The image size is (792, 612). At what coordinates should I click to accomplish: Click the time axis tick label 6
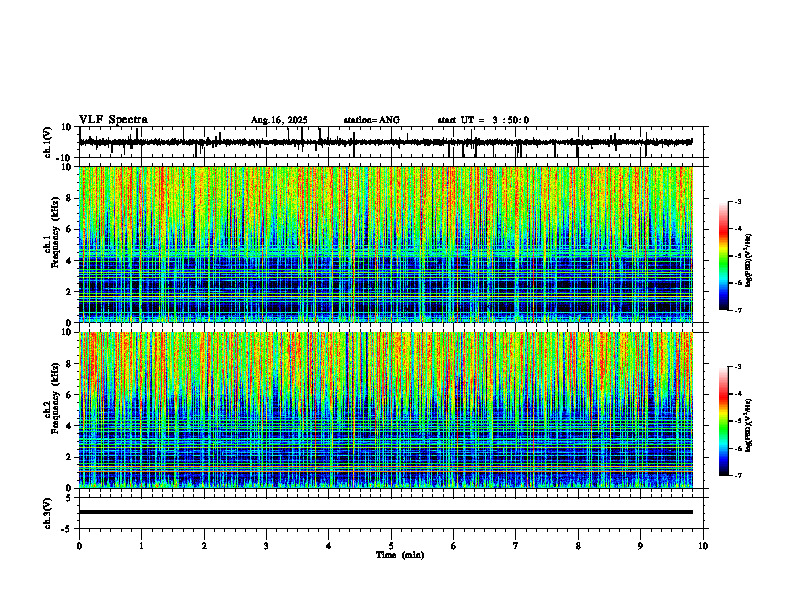(x=454, y=546)
